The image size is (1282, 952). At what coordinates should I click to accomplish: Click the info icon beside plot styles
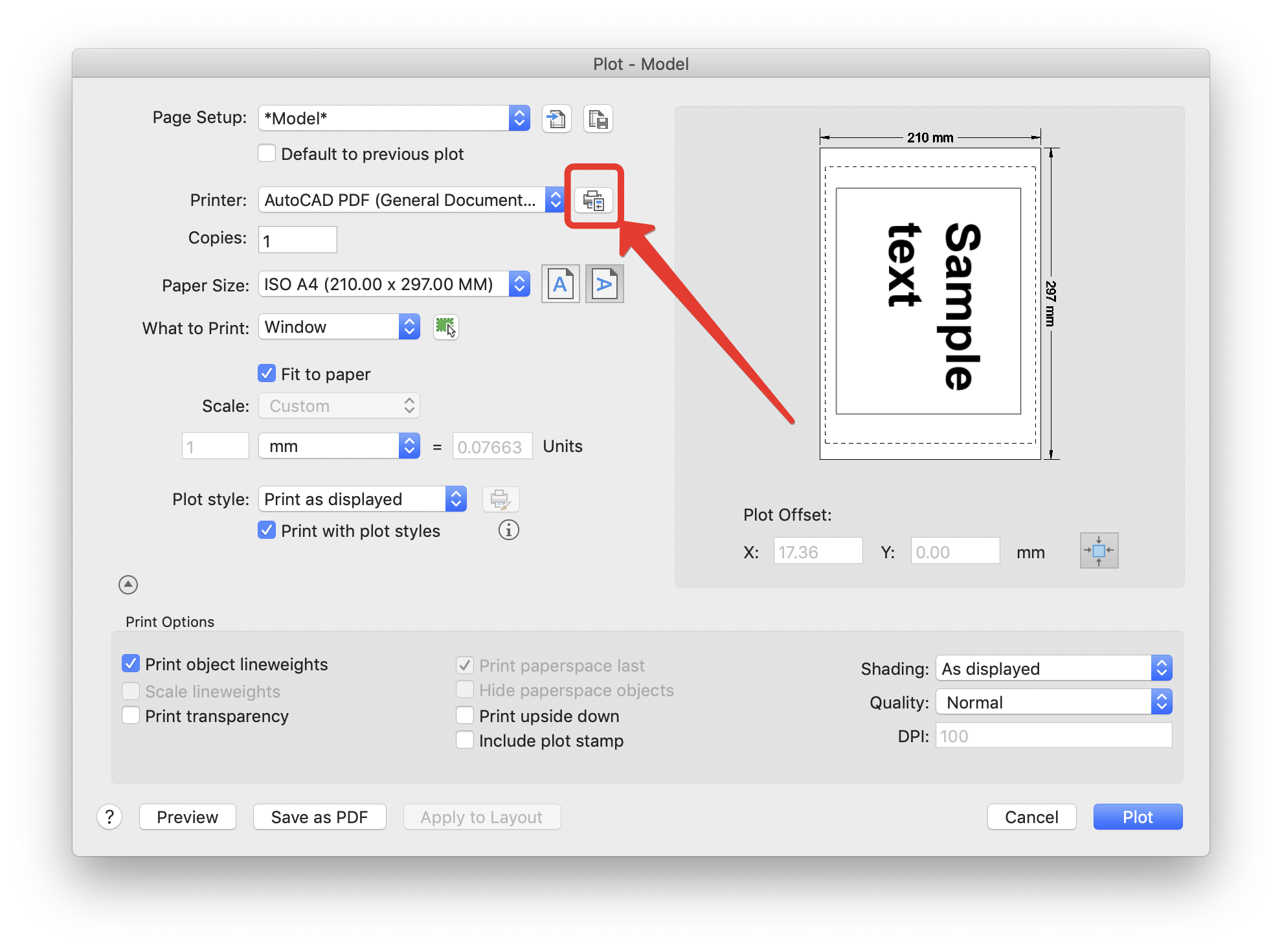click(x=508, y=530)
